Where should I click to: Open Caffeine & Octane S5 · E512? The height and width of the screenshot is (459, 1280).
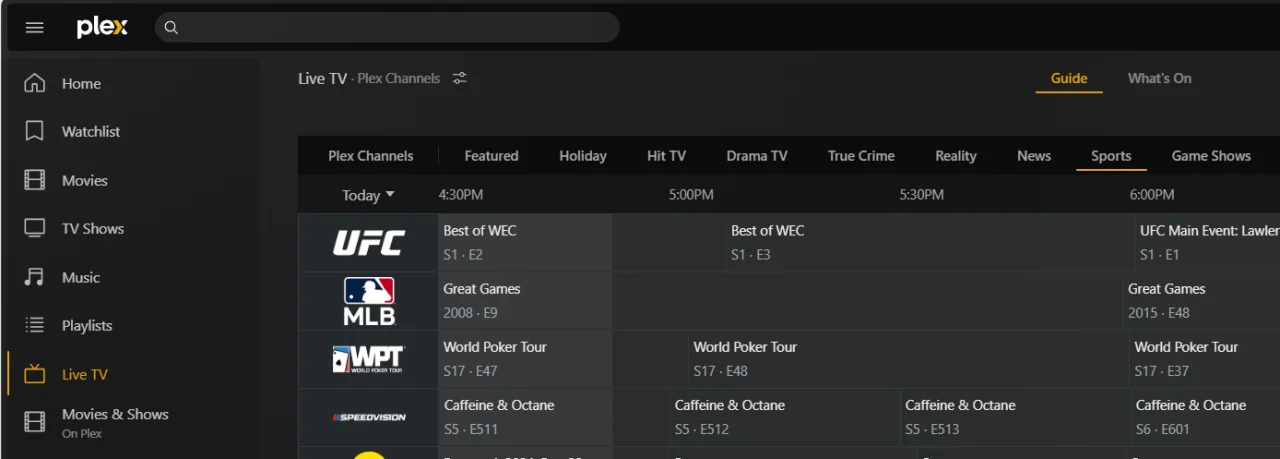pos(785,417)
